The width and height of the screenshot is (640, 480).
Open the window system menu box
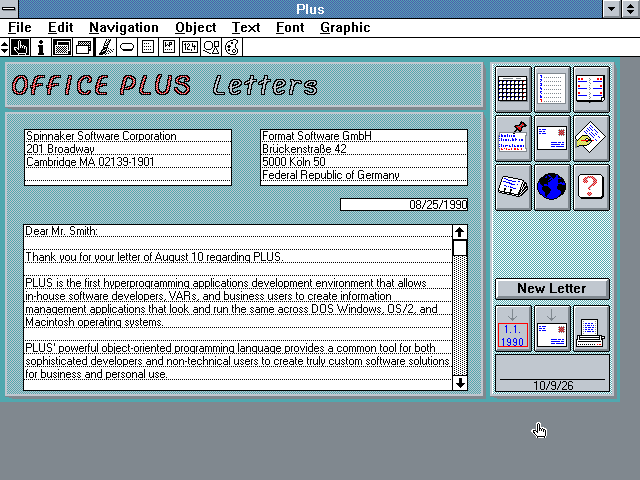pyautogui.click(x=9, y=9)
